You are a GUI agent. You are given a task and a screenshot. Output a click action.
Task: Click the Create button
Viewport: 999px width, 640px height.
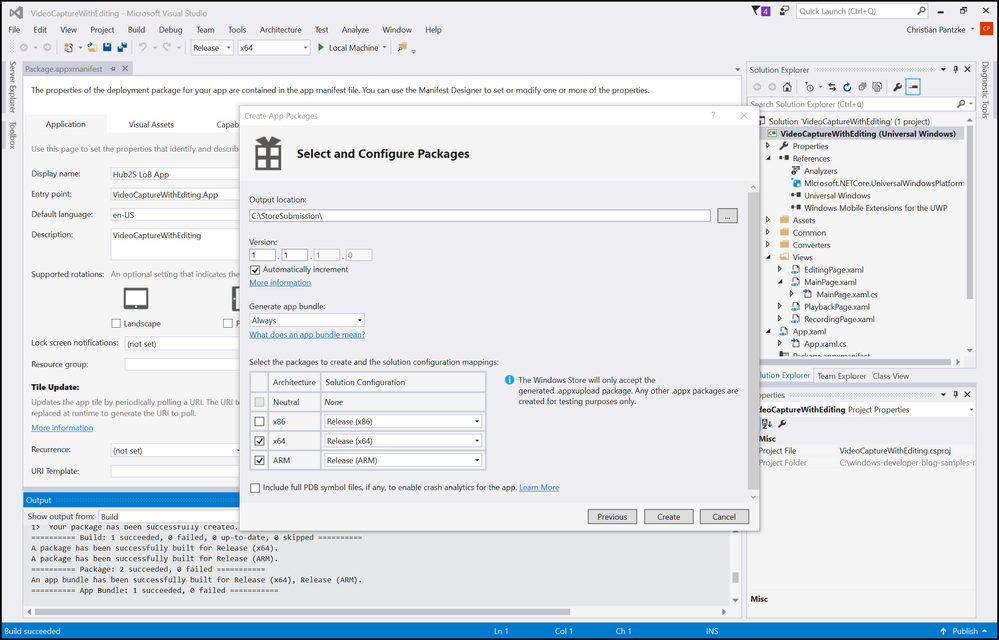coord(668,516)
